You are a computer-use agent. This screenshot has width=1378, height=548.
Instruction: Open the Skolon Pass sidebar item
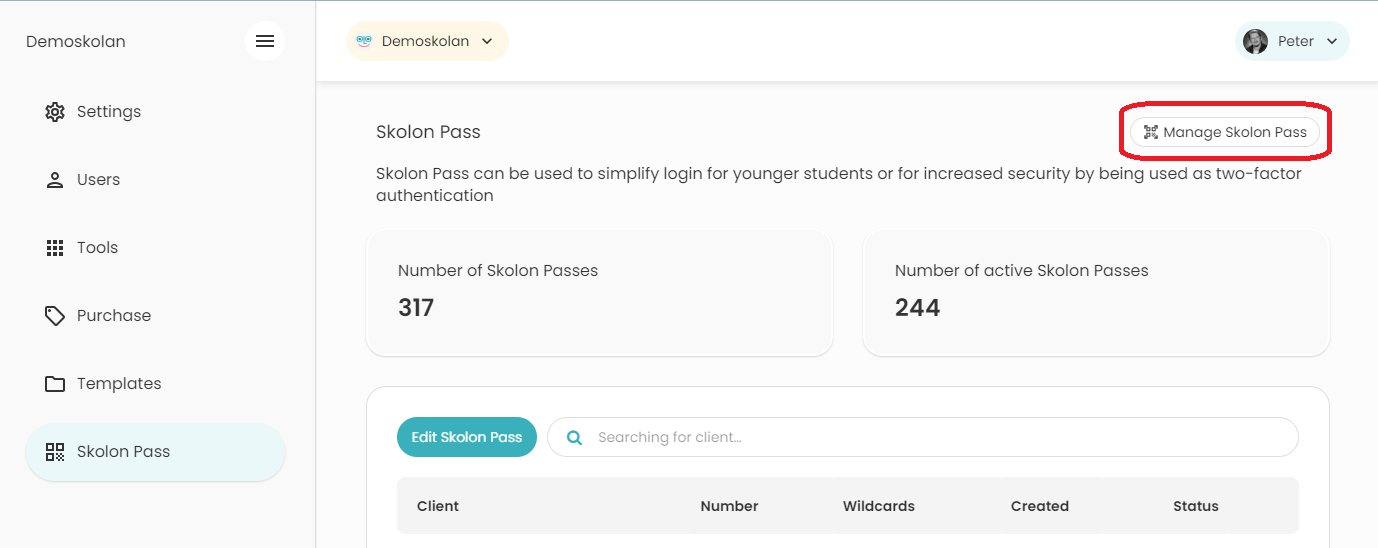pyautogui.click(x=155, y=452)
